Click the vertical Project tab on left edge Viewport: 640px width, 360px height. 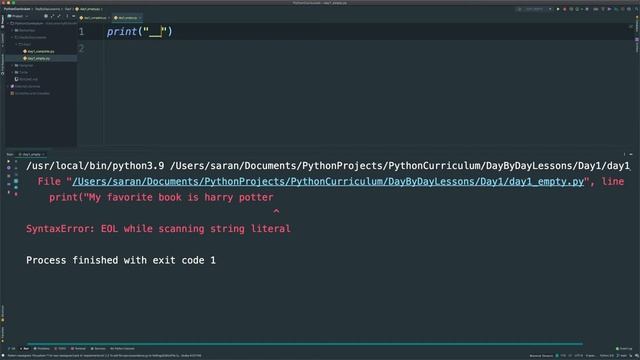[2, 21]
